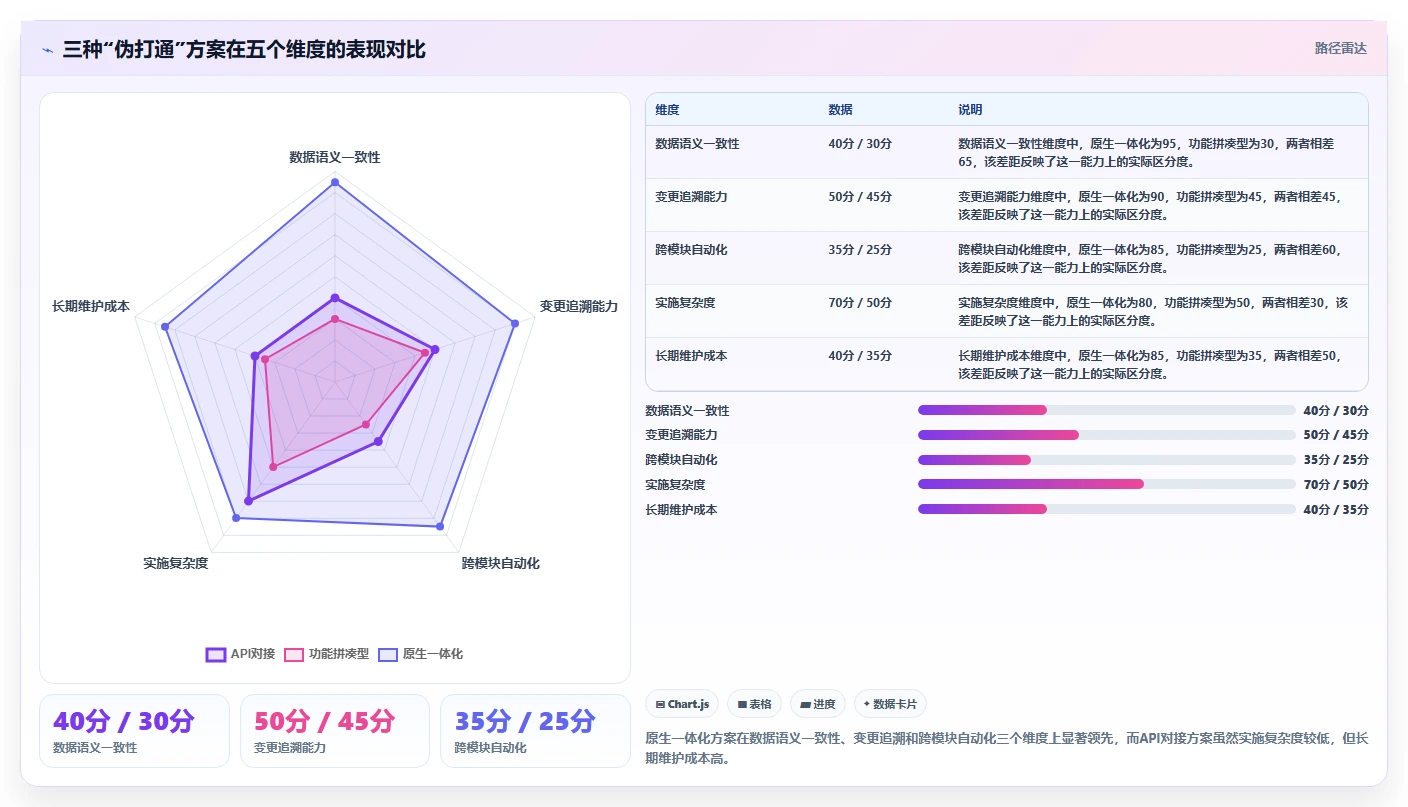Click 70分 / 50分 value beside progress bar
The width and height of the screenshot is (1408, 807).
(1336, 485)
